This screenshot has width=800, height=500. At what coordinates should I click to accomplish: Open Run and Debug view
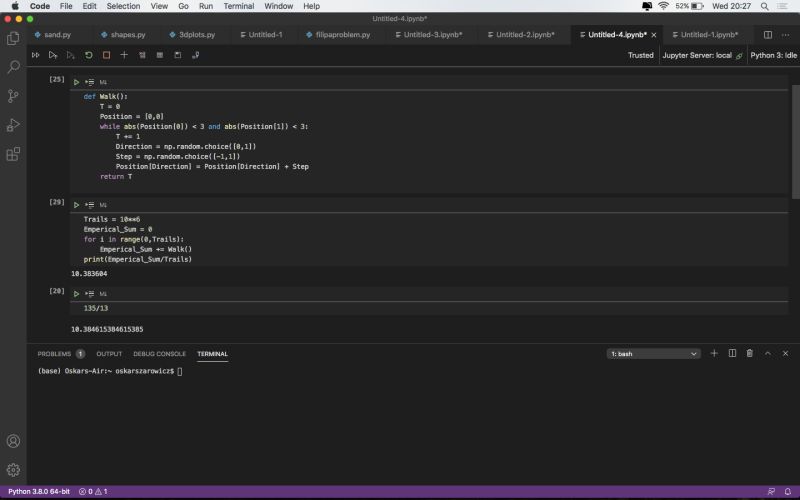click(x=13, y=125)
